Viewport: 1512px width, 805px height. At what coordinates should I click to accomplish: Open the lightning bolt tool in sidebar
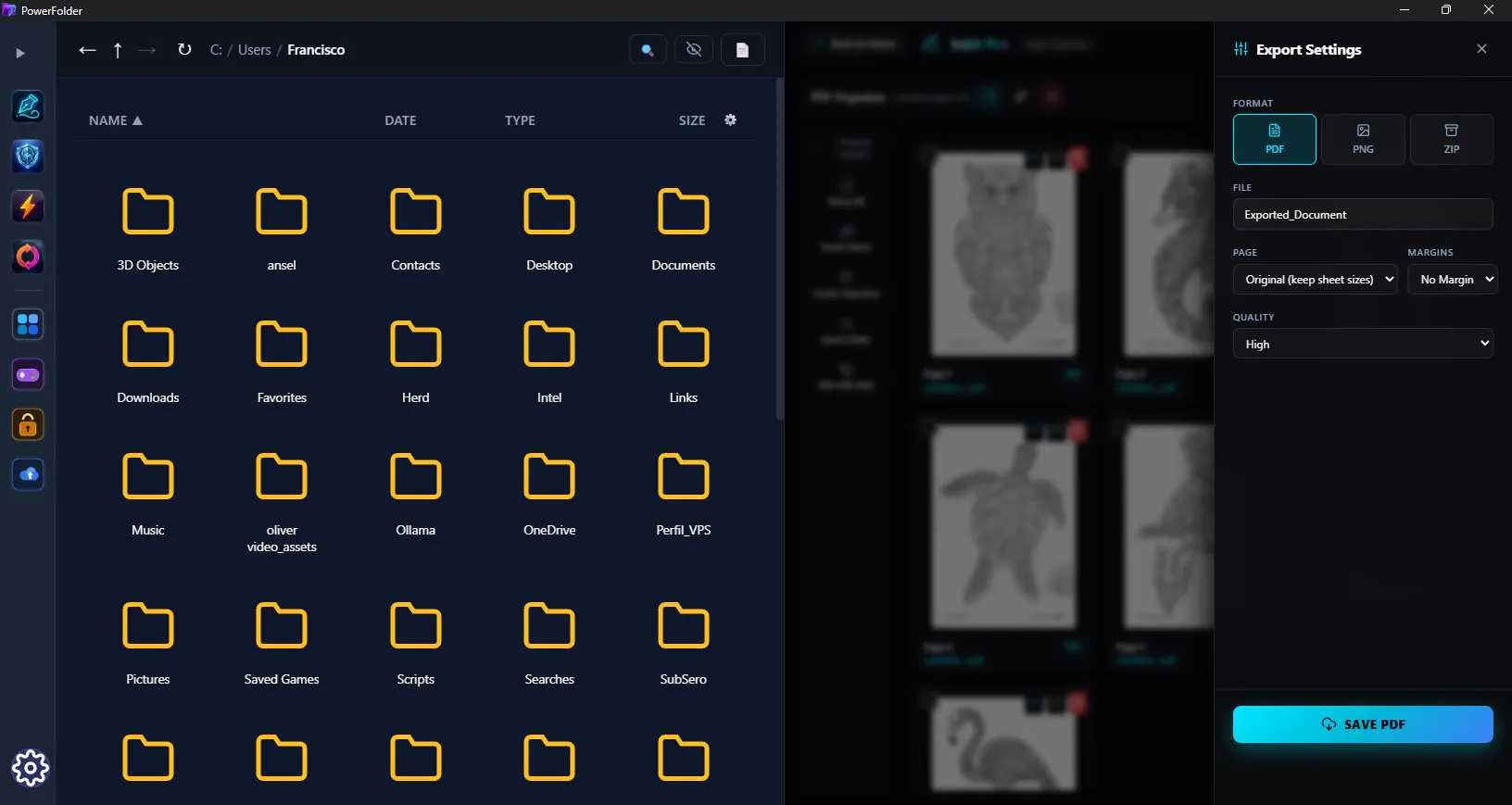click(28, 207)
